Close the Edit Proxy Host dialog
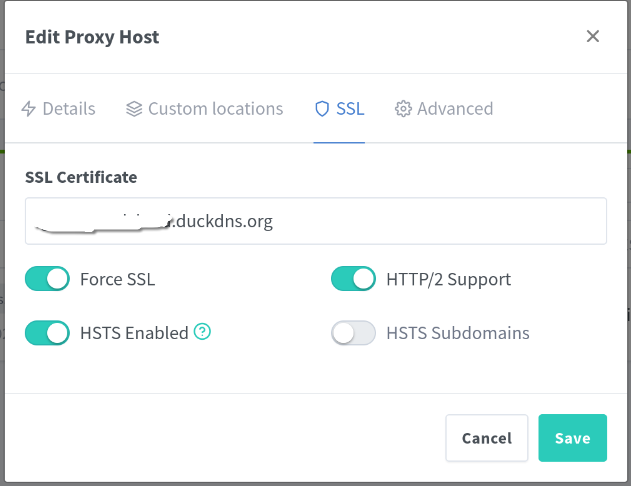The width and height of the screenshot is (631, 486). [x=593, y=37]
